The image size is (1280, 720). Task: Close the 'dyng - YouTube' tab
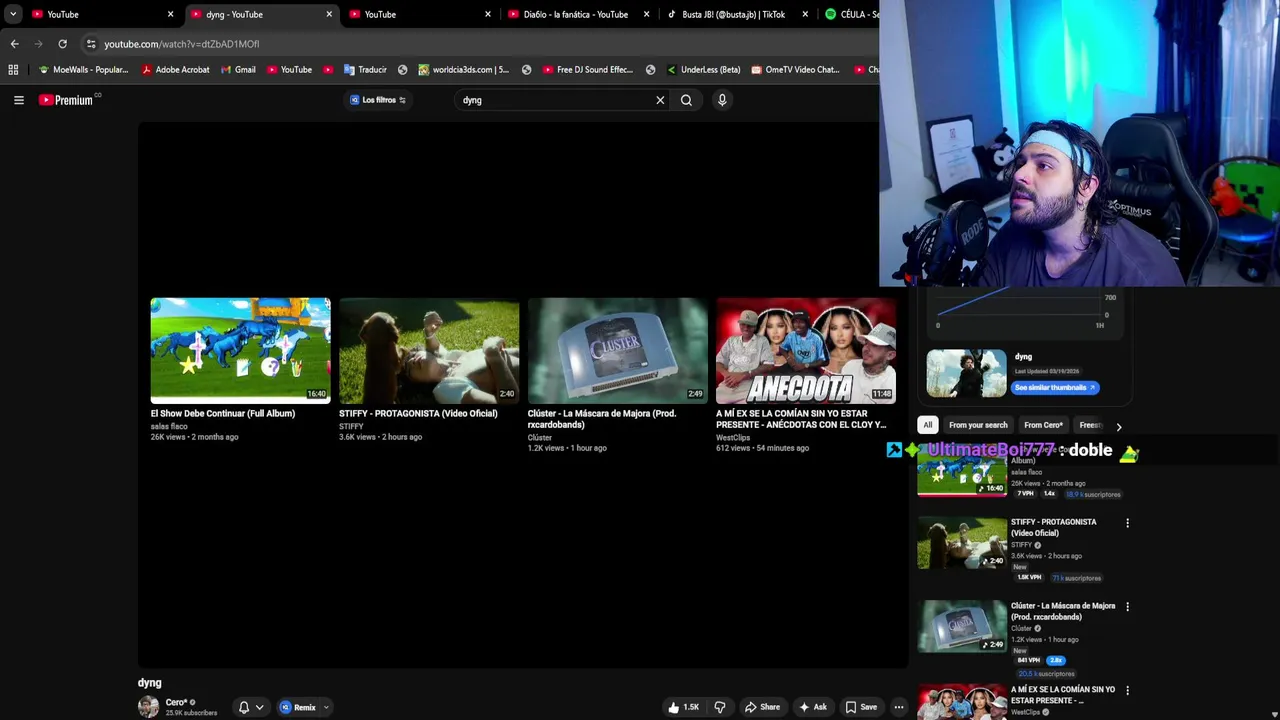pyautogui.click(x=329, y=14)
